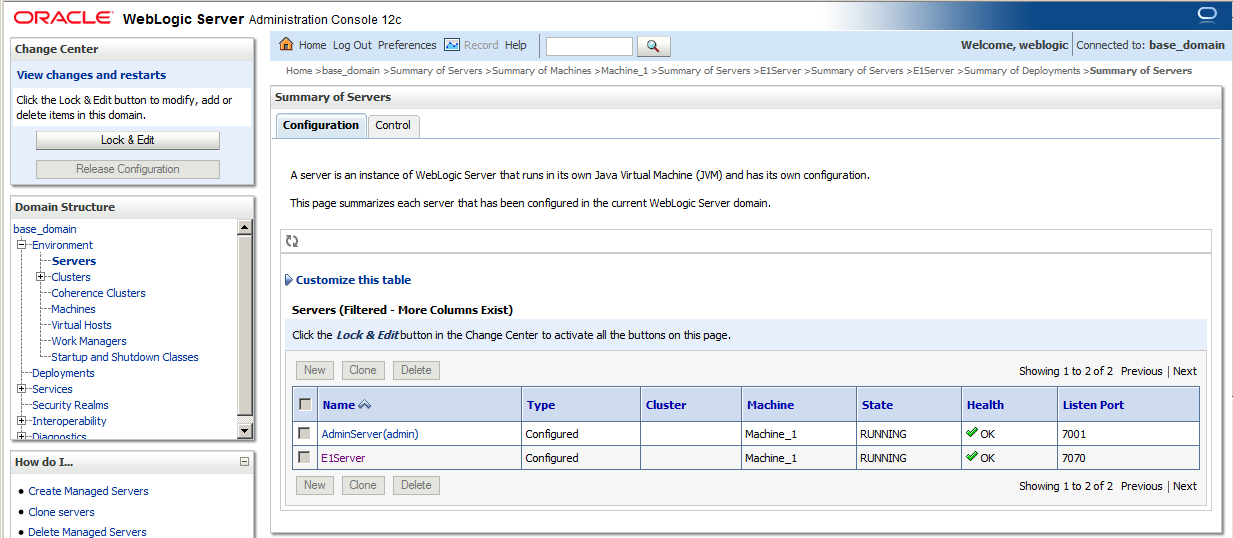
Task: Click the green OK check for E1Server
Action: coord(972,456)
